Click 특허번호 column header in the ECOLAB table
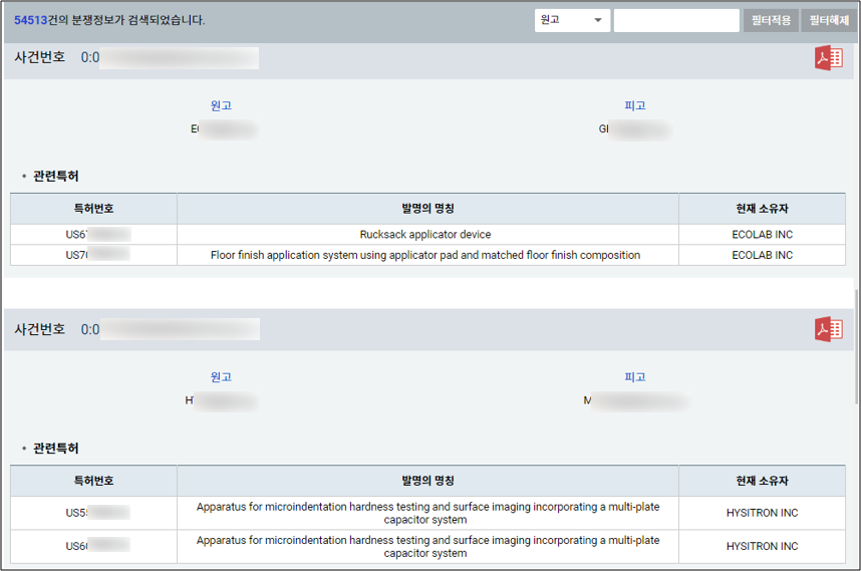 [93, 209]
